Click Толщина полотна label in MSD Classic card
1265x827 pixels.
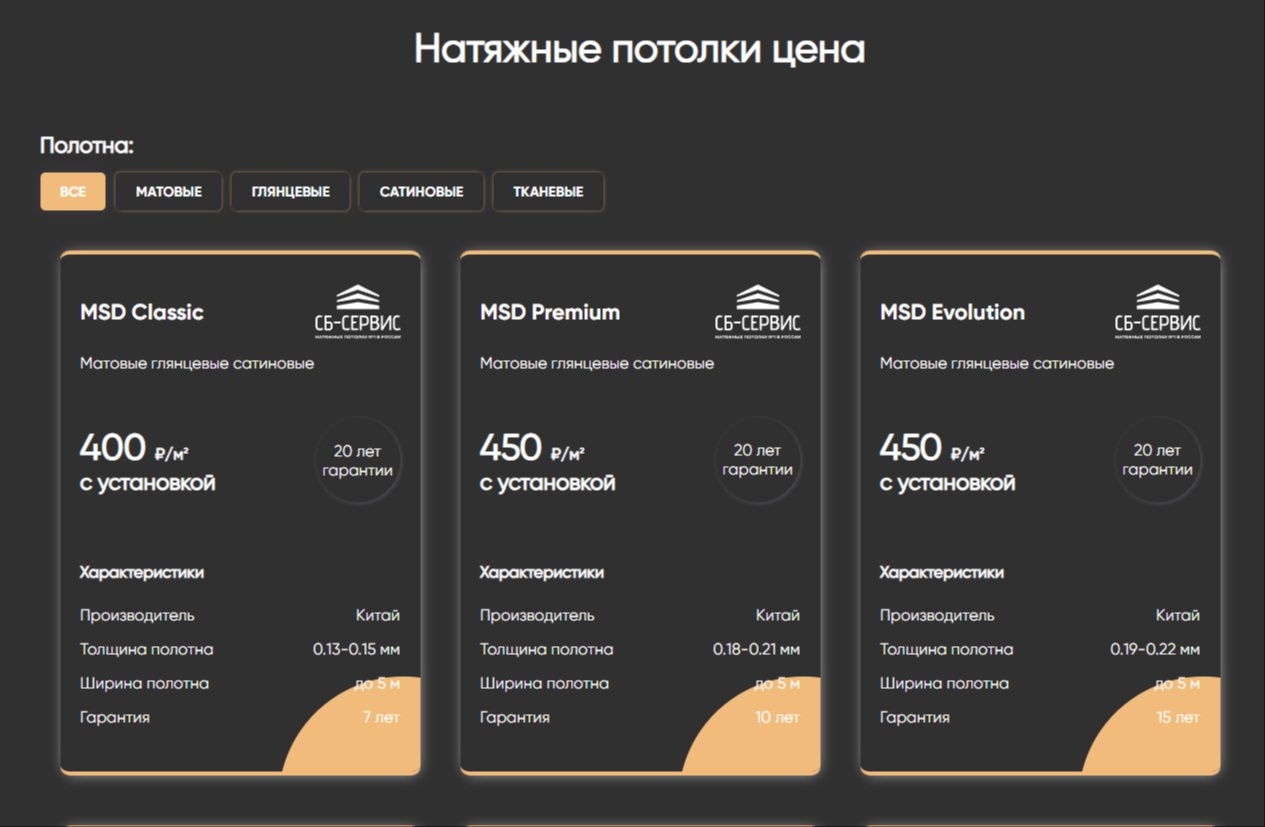[x=147, y=649]
